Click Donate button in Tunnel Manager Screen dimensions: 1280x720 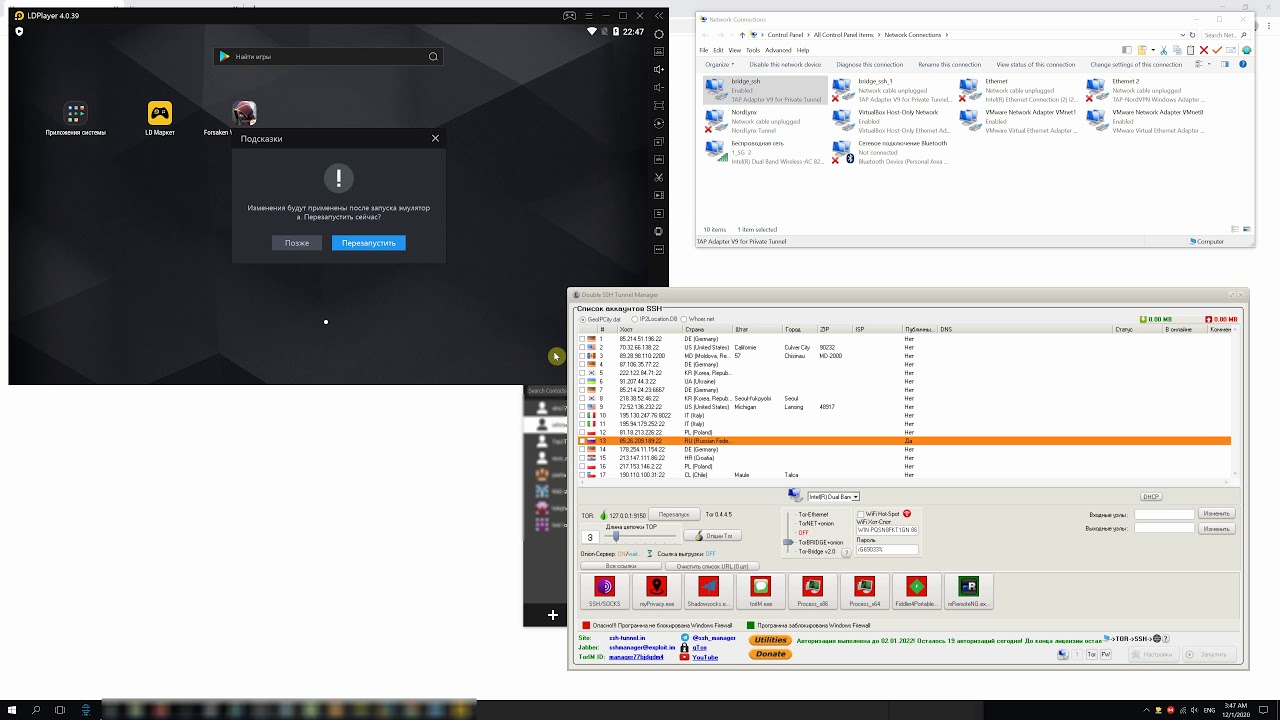[771, 654]
